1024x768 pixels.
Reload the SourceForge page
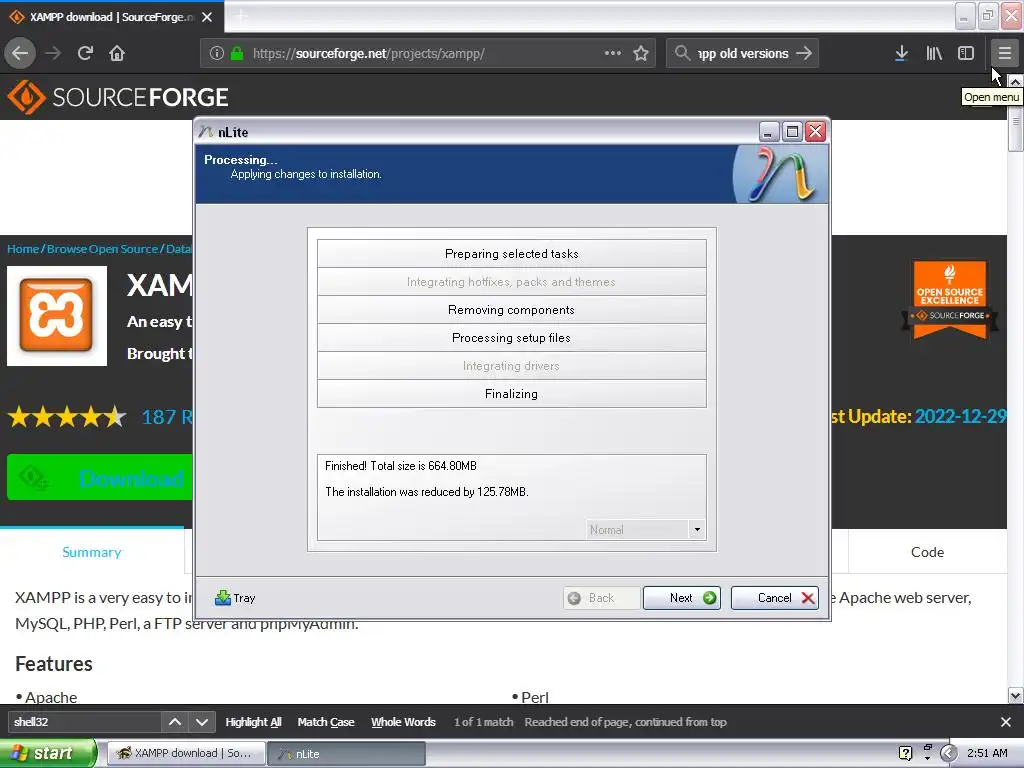coord(85,54)
